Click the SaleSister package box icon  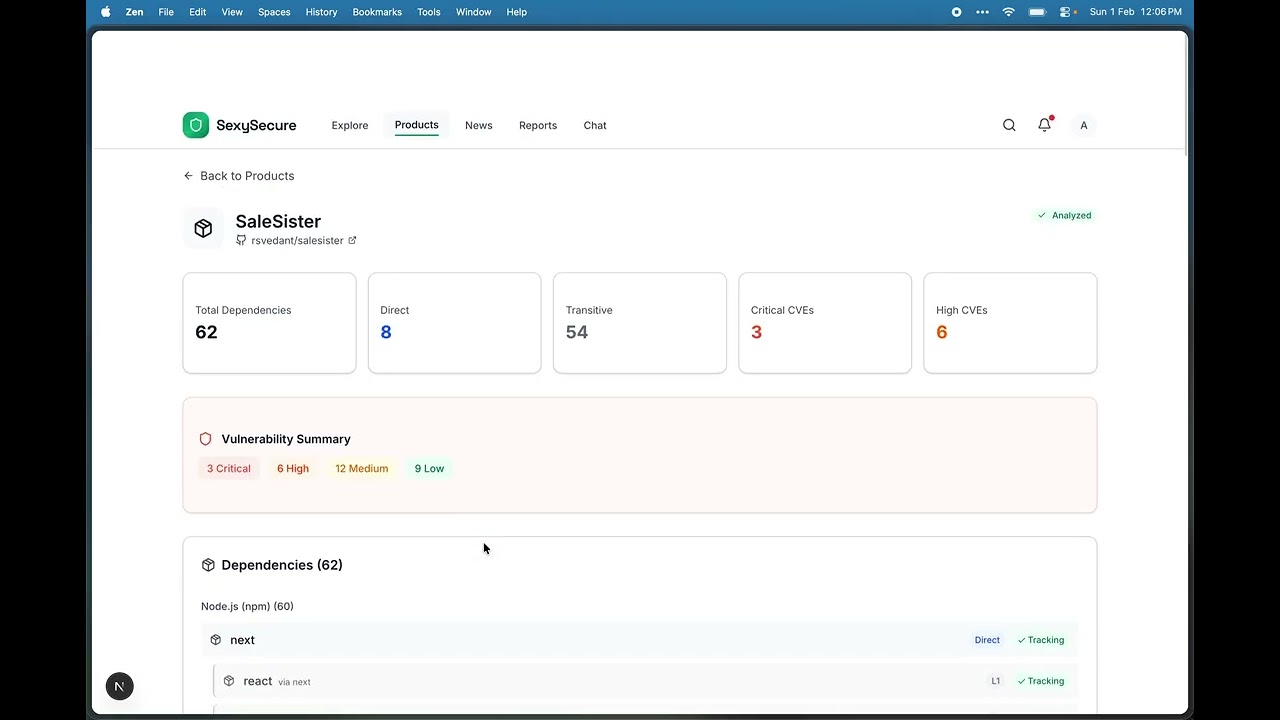[x=203, y=229]
